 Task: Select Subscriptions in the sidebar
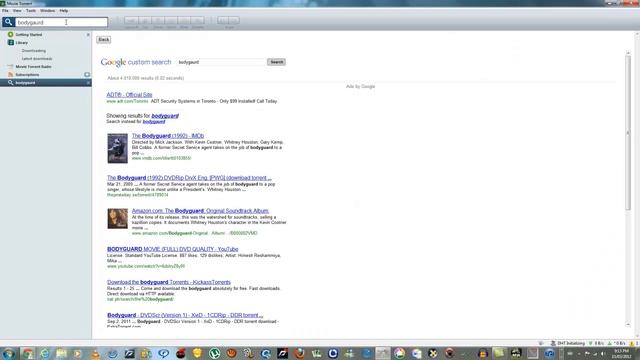coord(46,75)
